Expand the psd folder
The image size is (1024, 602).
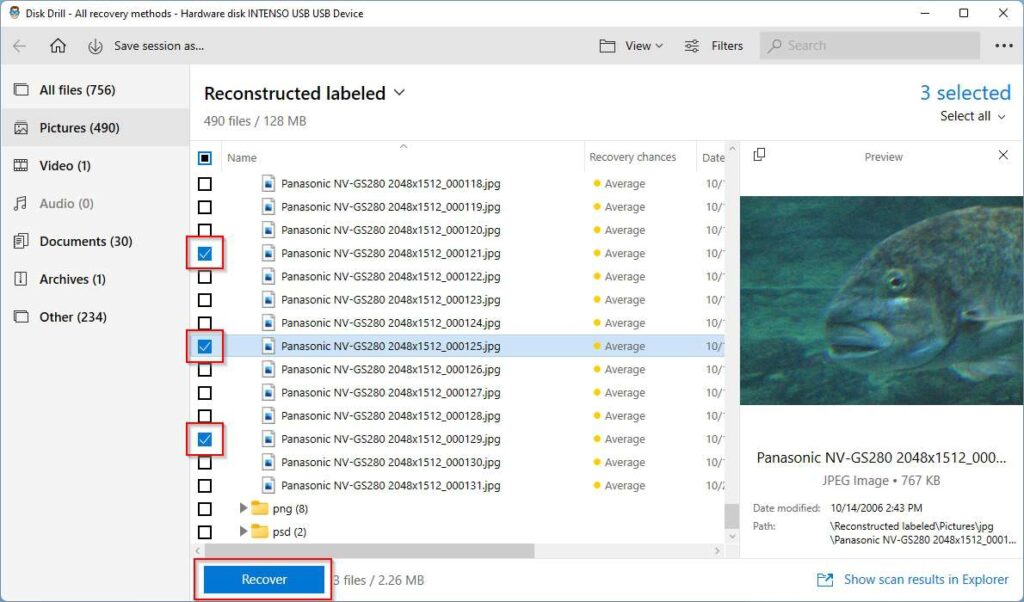click(x=243, y=531)
